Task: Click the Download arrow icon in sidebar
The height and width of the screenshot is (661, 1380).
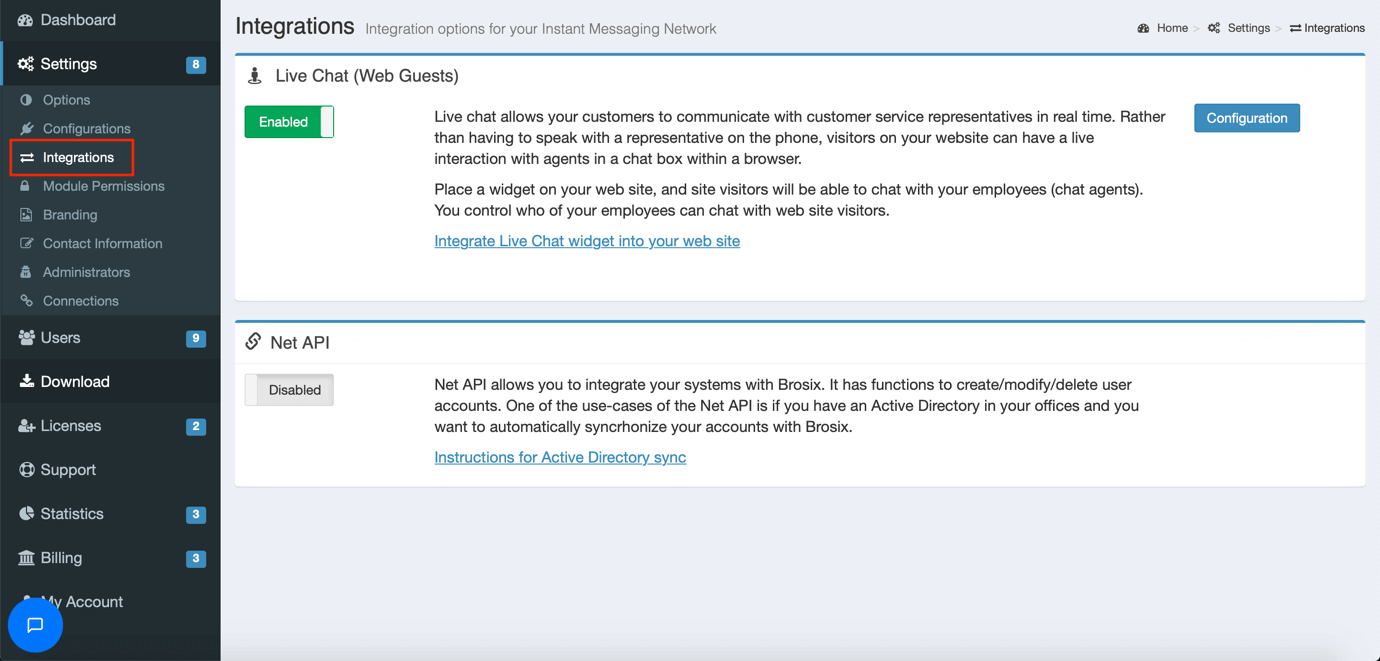Action: point(27,382)
